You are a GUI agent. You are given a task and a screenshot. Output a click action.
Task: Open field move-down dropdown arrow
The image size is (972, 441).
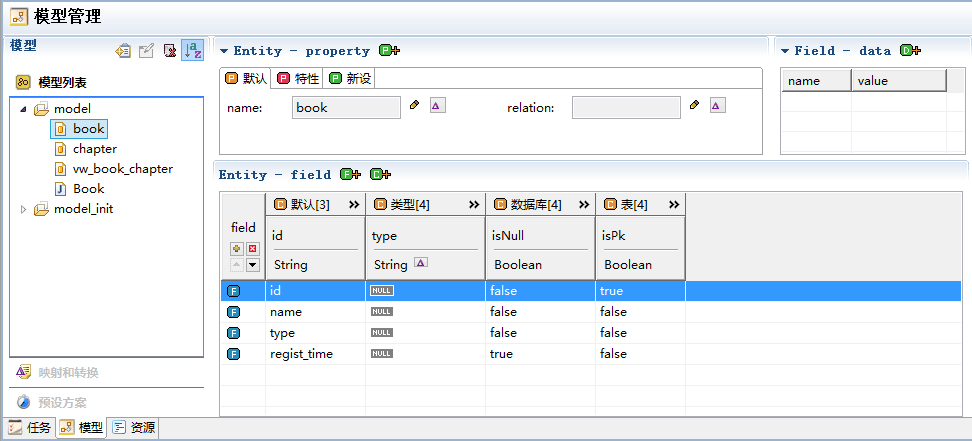coord(252,265)
